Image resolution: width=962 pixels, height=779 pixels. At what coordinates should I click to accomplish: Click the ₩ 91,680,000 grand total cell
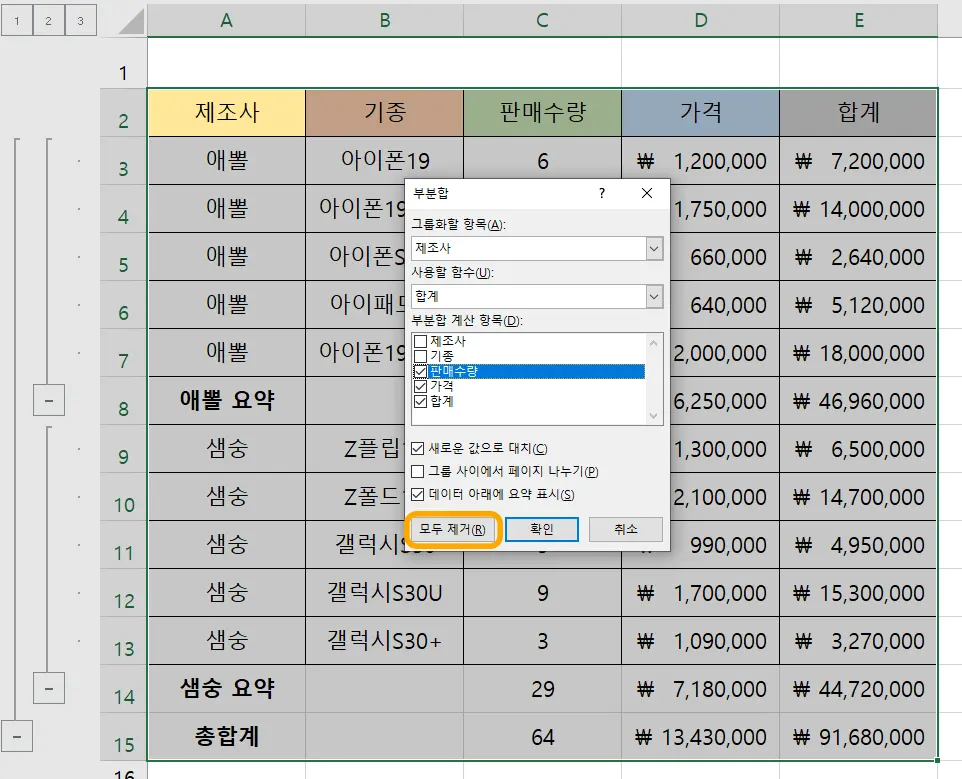[858, 737]
